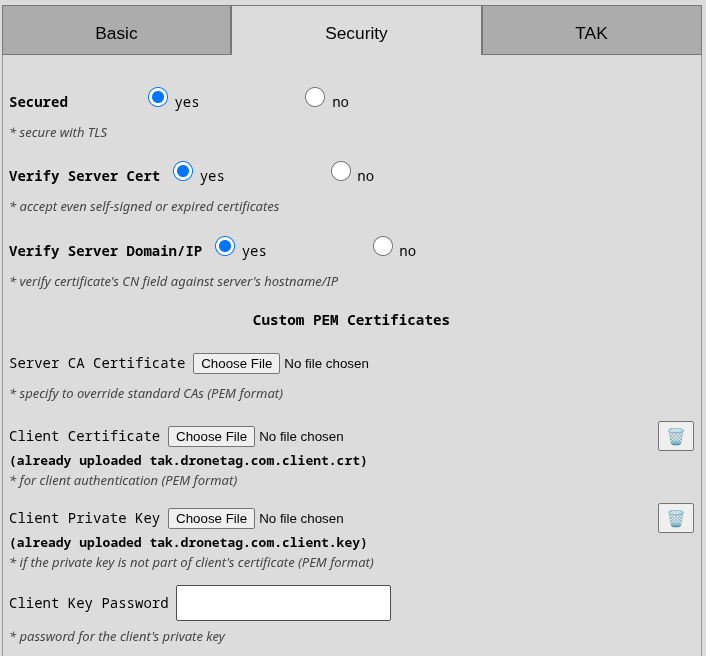Choose a file for Server CA Certificate
This screenshot has height=656, width=706.
236,363
